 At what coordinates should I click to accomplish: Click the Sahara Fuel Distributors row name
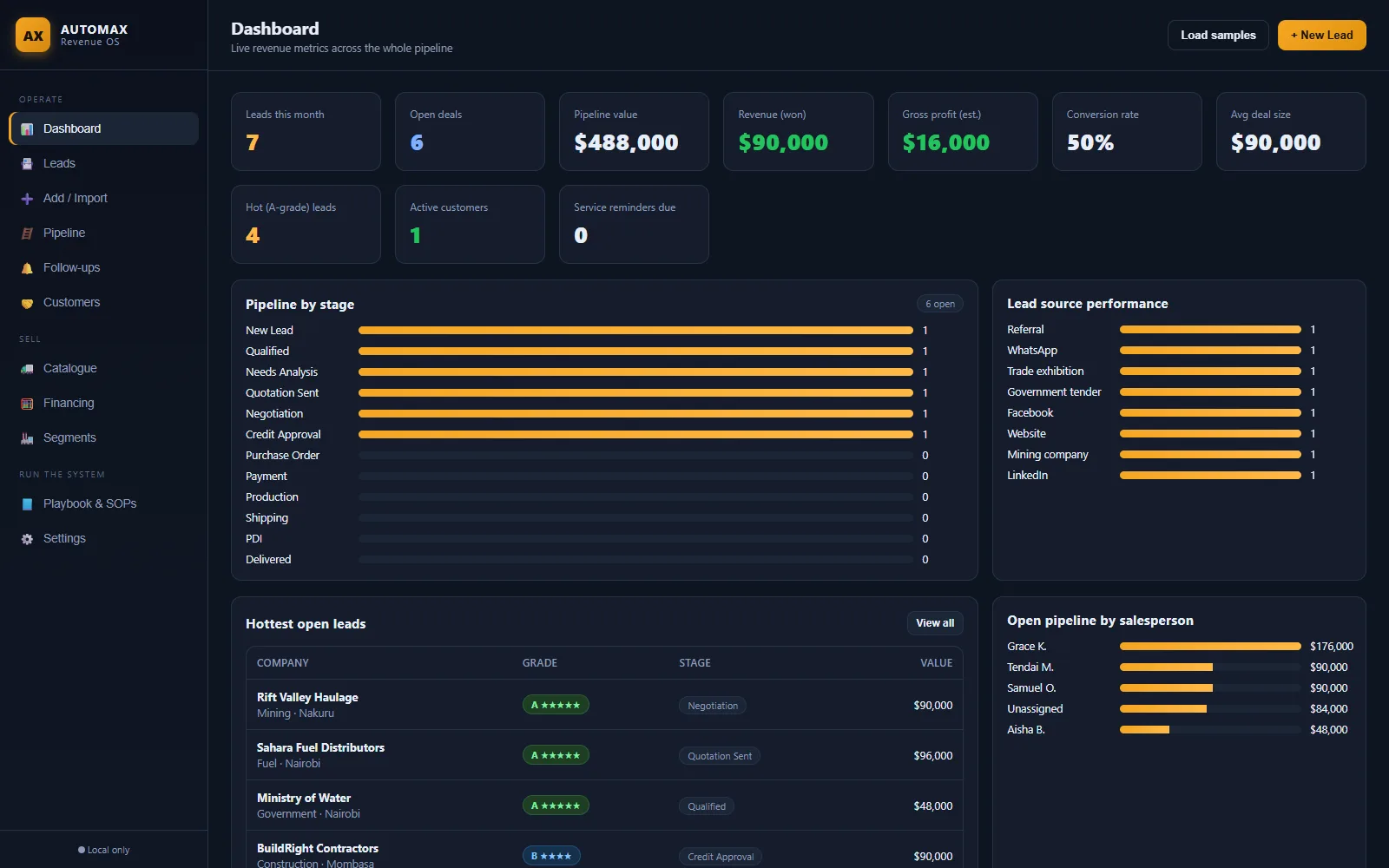tap(320, 747)
